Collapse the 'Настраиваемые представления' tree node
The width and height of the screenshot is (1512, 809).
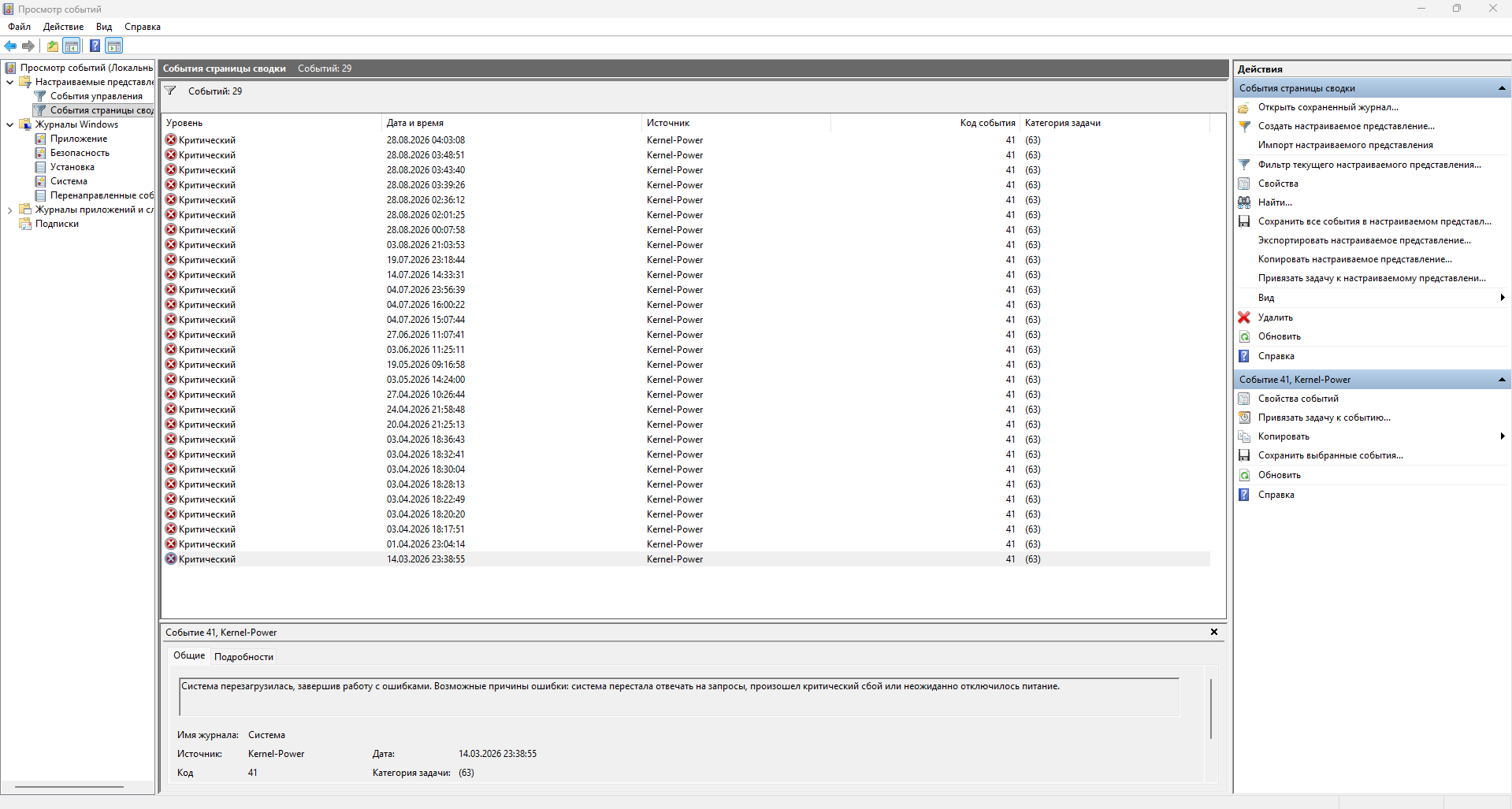[9, 82]
